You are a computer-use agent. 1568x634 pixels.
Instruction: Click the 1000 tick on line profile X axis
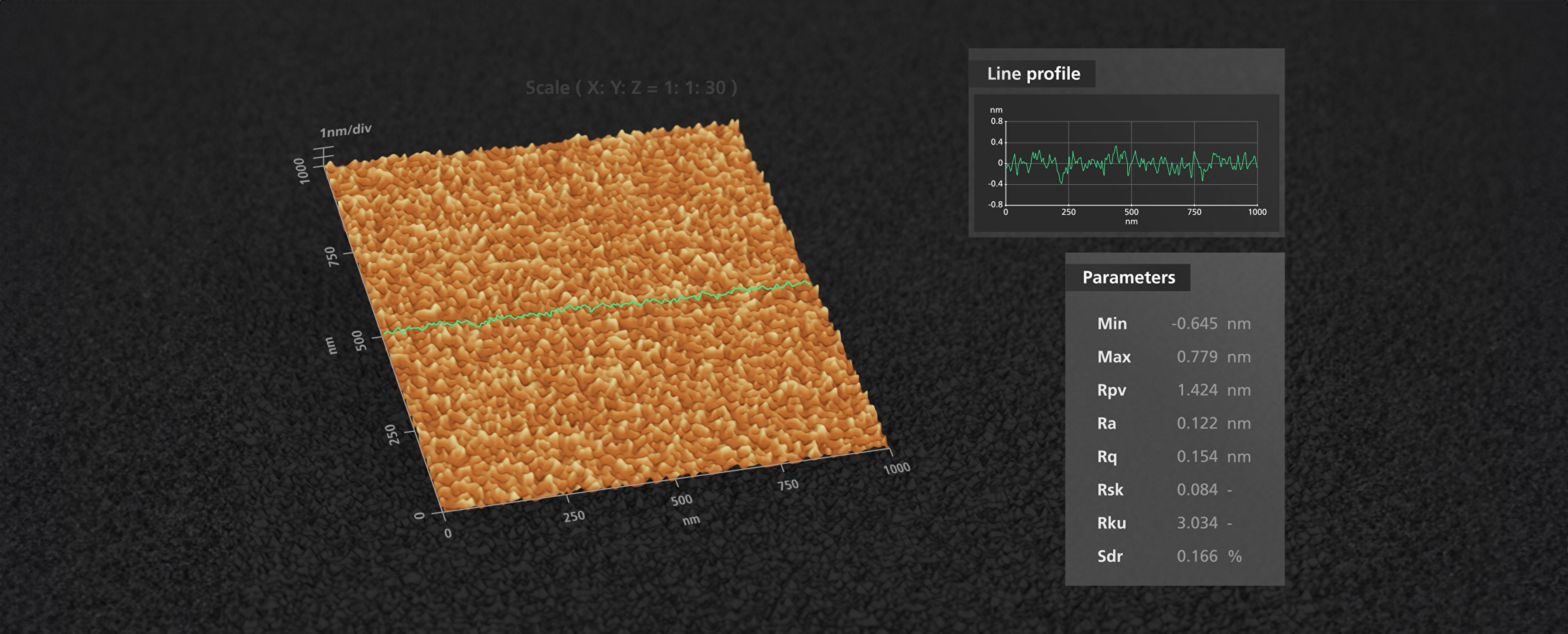pos(1257,212)
